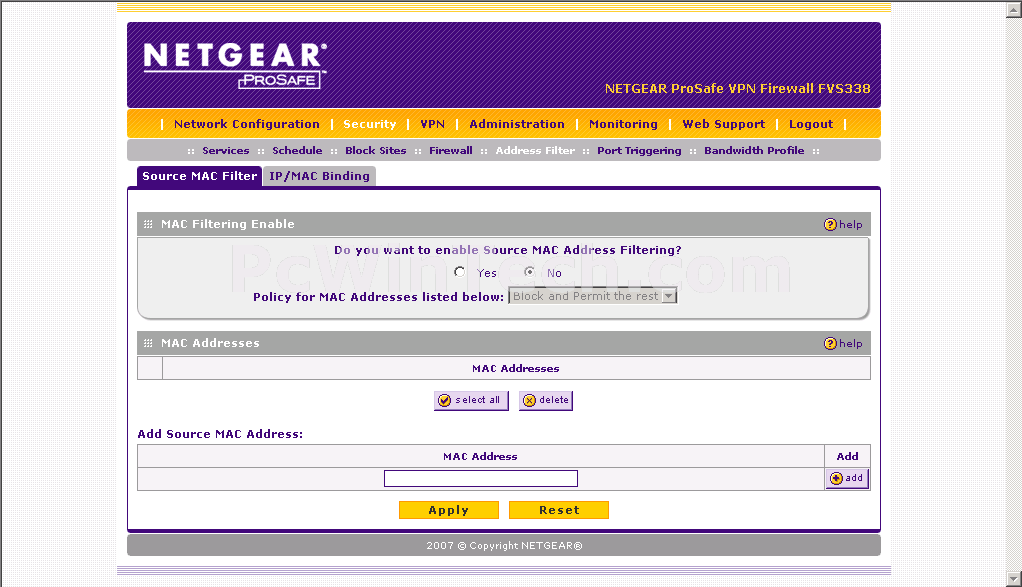Image resolution: width=1022 pixels, height=587 pixels.
Task: Click the scrollbar up arrow
Action: (1014, 10)
